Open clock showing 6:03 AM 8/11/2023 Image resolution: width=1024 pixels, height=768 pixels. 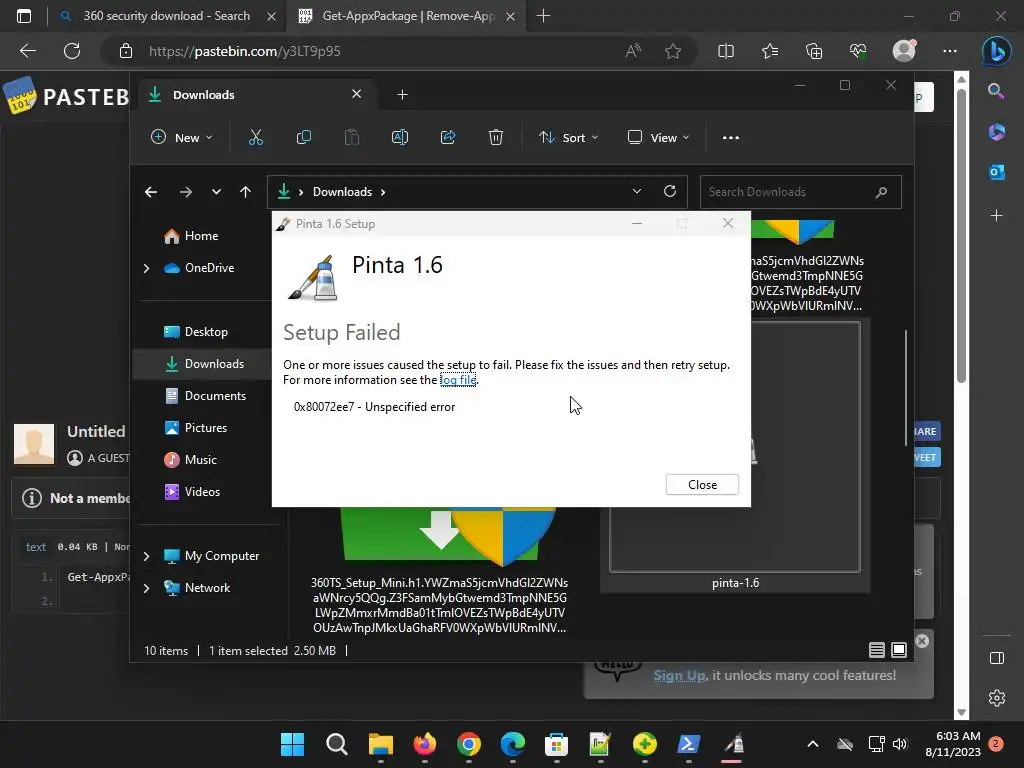pos(953,744)
